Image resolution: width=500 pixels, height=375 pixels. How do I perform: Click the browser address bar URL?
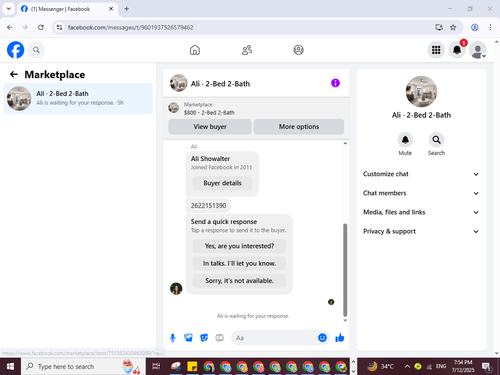click(130, 27)
